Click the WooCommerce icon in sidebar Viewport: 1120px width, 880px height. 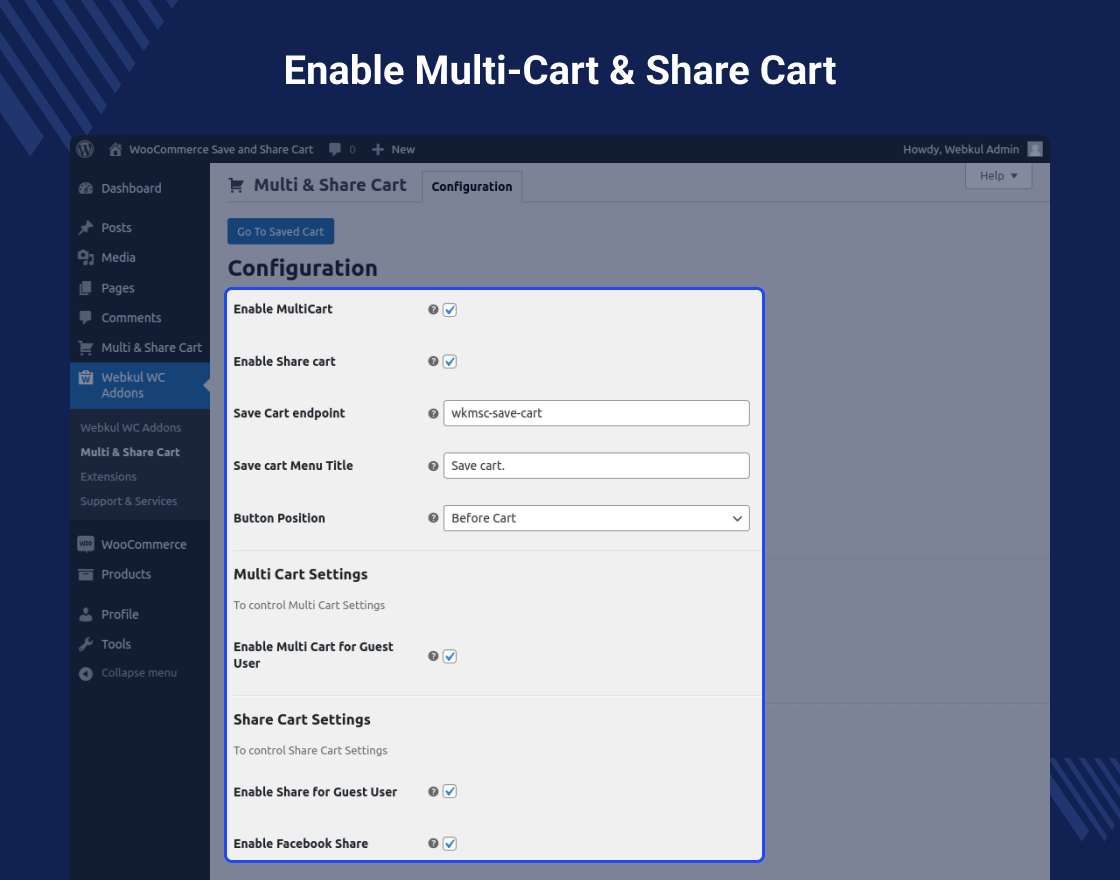[86, 544]
